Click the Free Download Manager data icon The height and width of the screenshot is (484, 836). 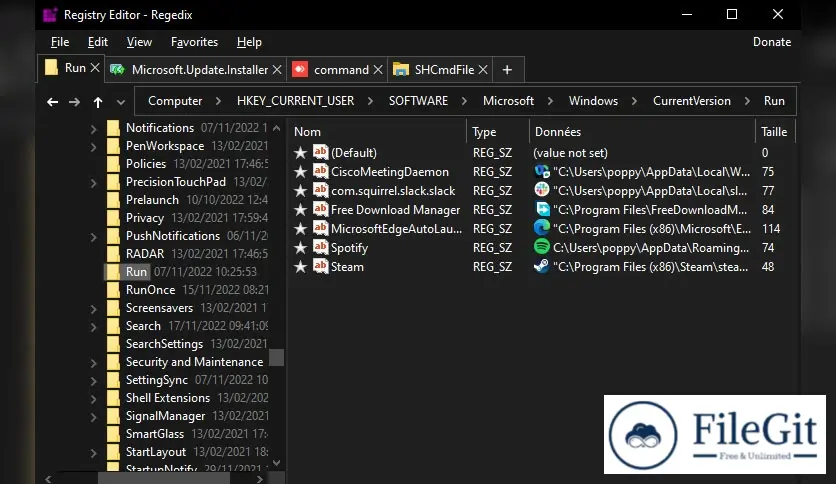542,209
